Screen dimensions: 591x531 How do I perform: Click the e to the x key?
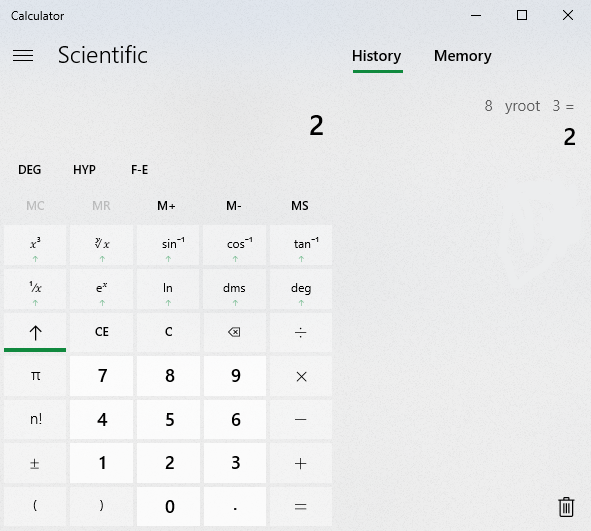click(x=101, y=289)
